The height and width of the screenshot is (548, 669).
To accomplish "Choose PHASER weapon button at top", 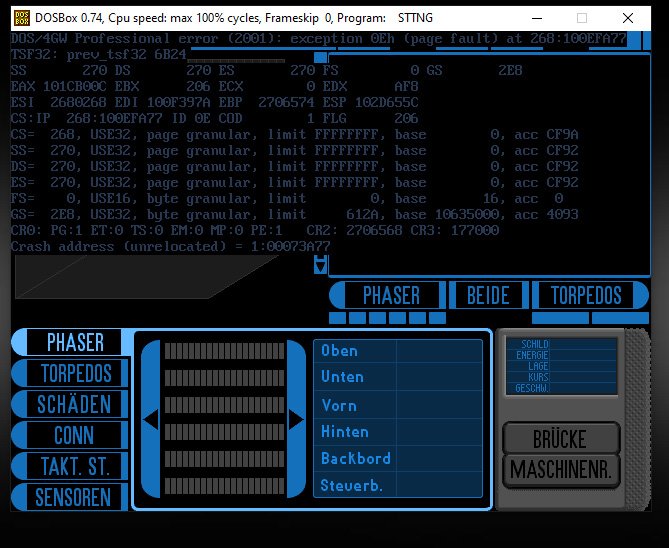I will point(387,295).
